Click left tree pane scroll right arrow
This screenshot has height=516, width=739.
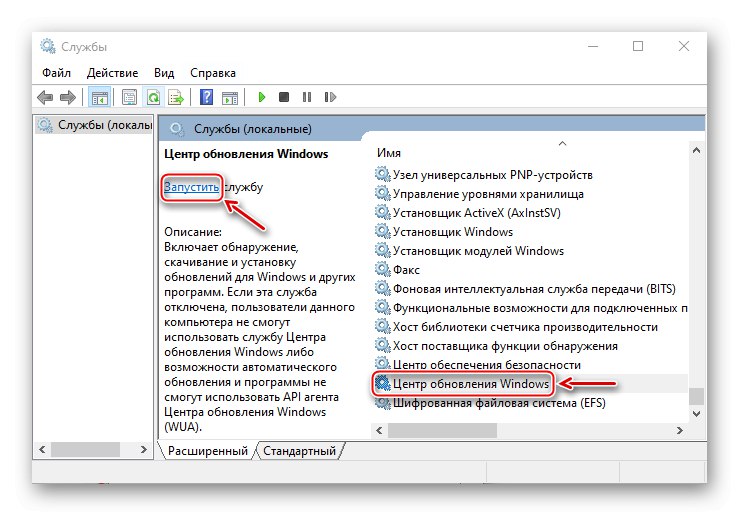(144, 450)
